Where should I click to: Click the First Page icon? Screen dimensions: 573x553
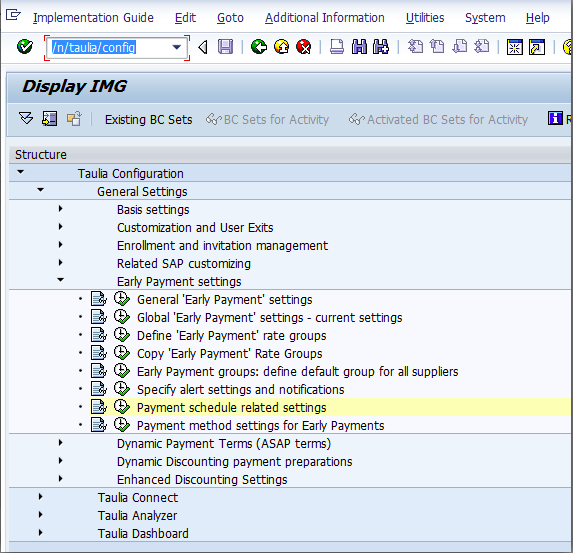pos(415,47)
